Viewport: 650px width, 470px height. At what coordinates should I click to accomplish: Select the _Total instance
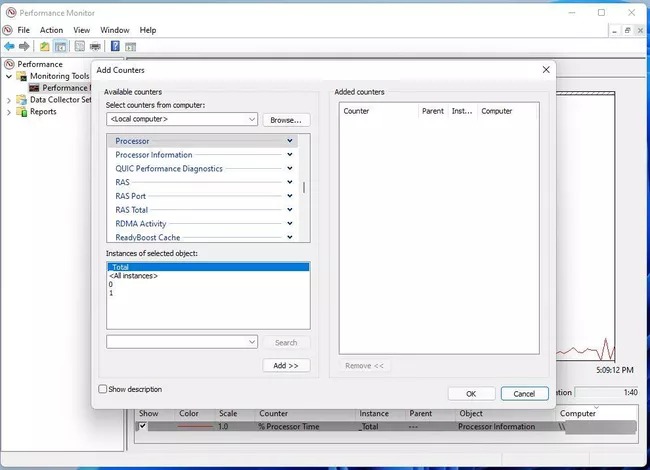pyautogui.click(x=208, y=267)
